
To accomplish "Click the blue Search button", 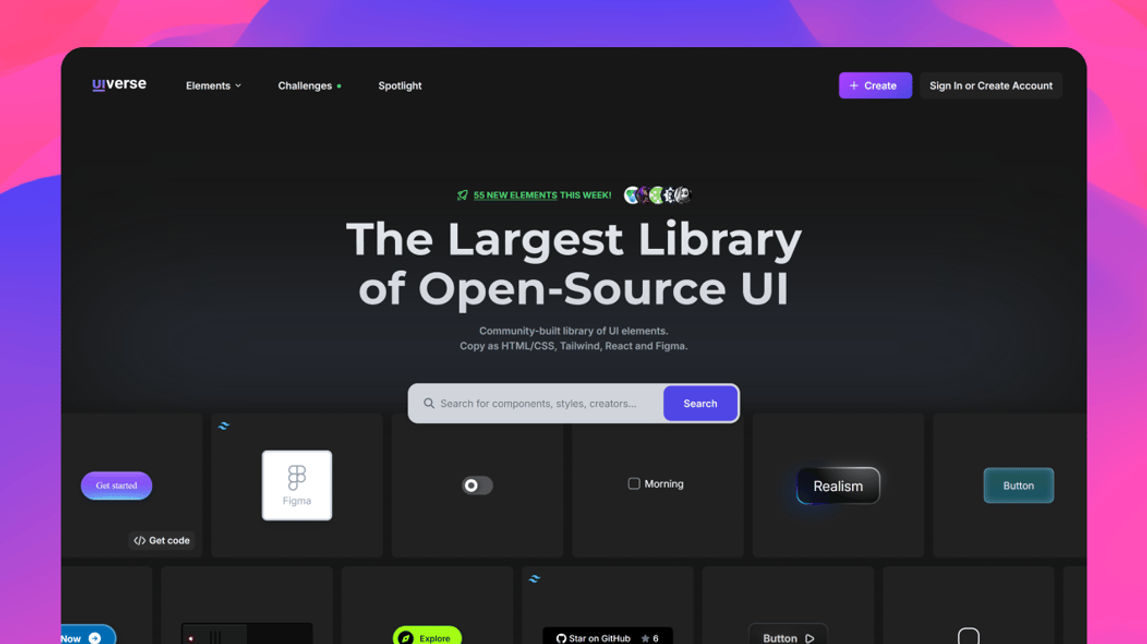I will (700, 403).
